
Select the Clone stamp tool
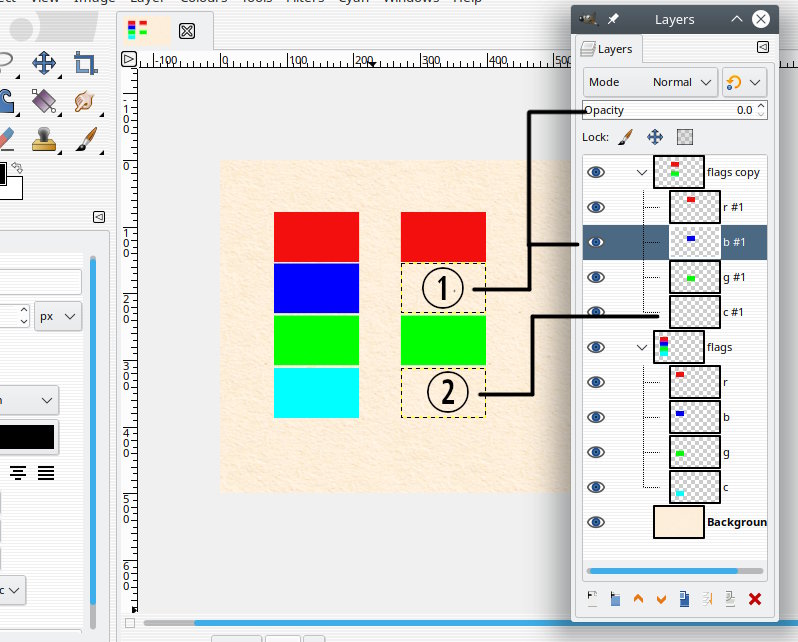pos(44,139)
